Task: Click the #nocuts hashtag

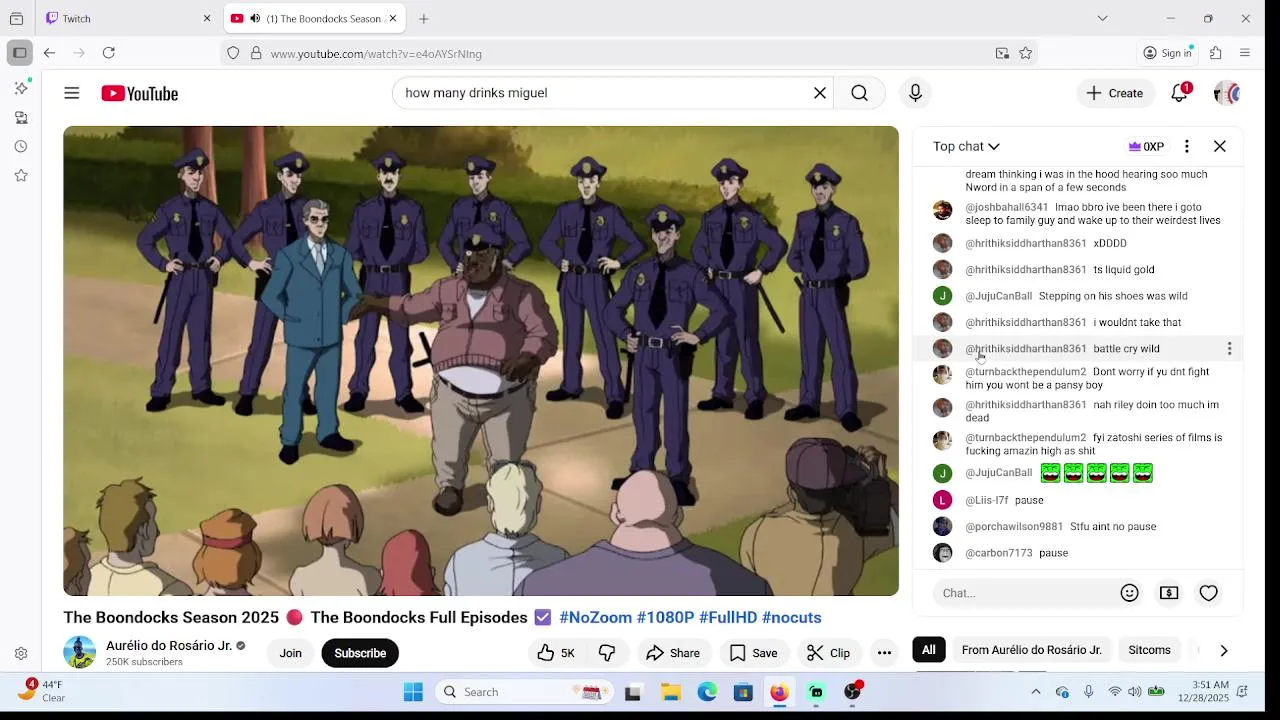Action: [791, 618]
